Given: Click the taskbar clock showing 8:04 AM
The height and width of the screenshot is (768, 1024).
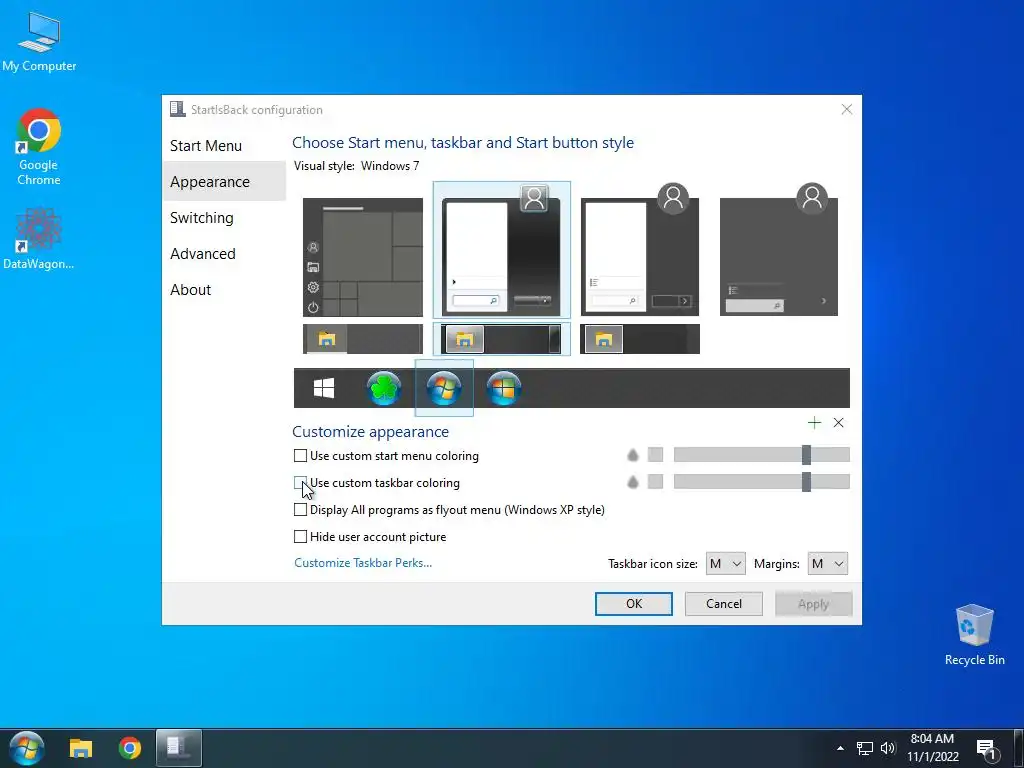Looking at the screenshot, I should (x=933, y=748).
